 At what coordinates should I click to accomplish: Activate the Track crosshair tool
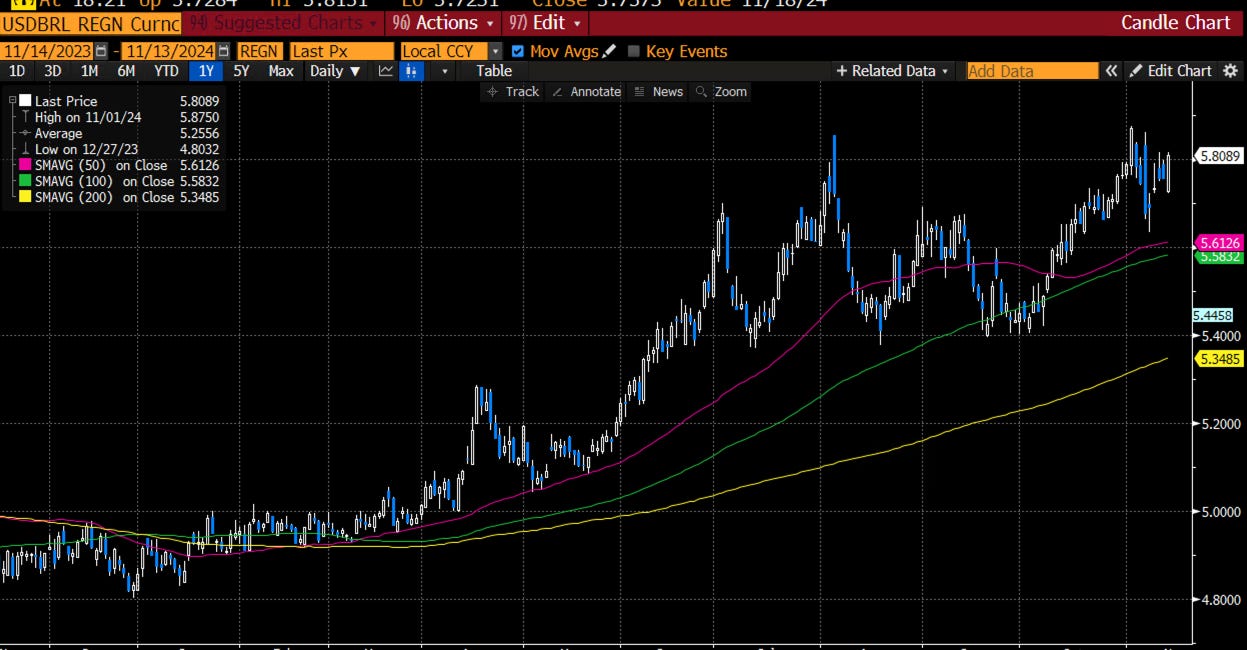pos(512,91)
